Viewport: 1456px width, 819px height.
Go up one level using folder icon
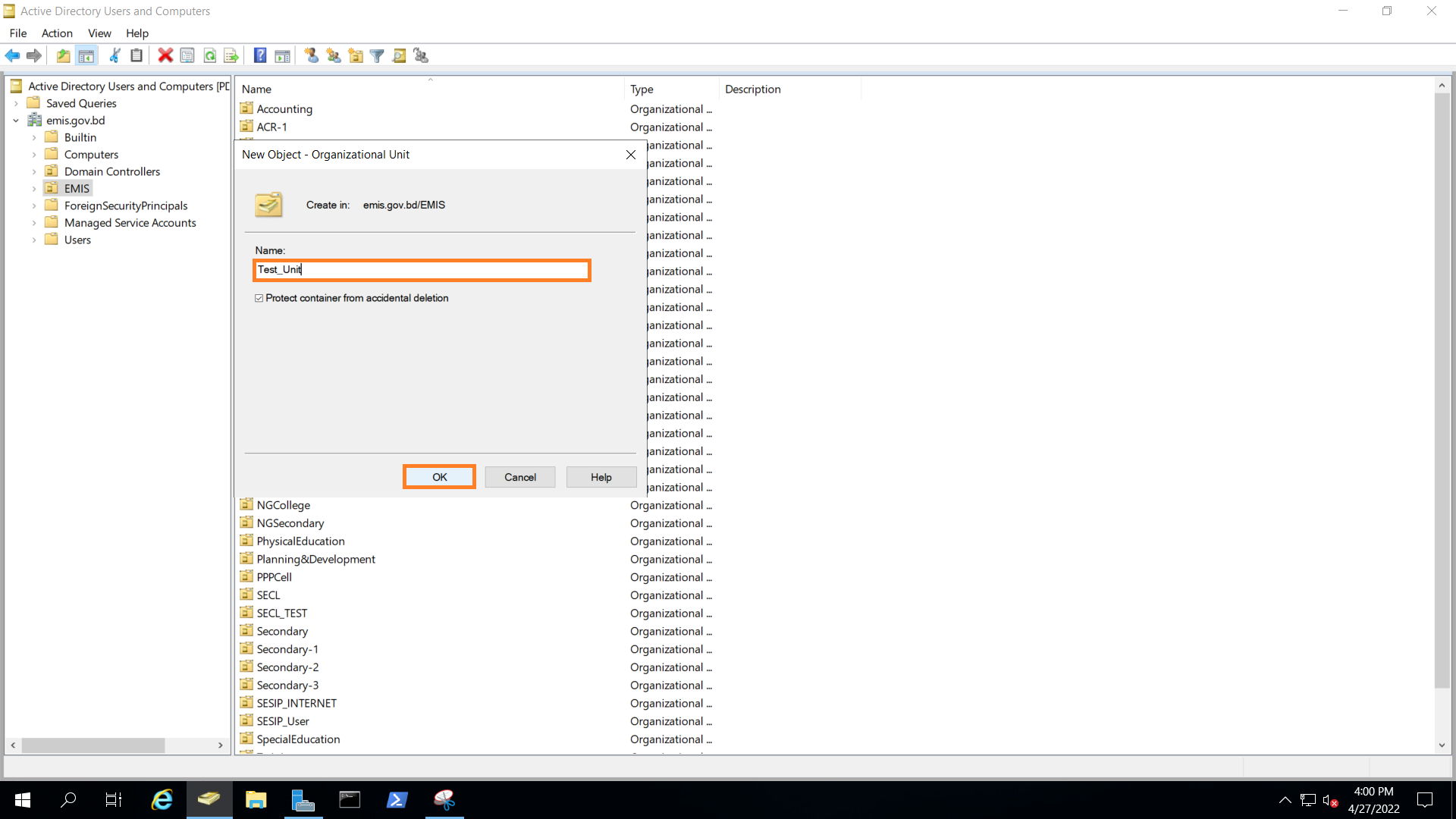tap(64, 55)
